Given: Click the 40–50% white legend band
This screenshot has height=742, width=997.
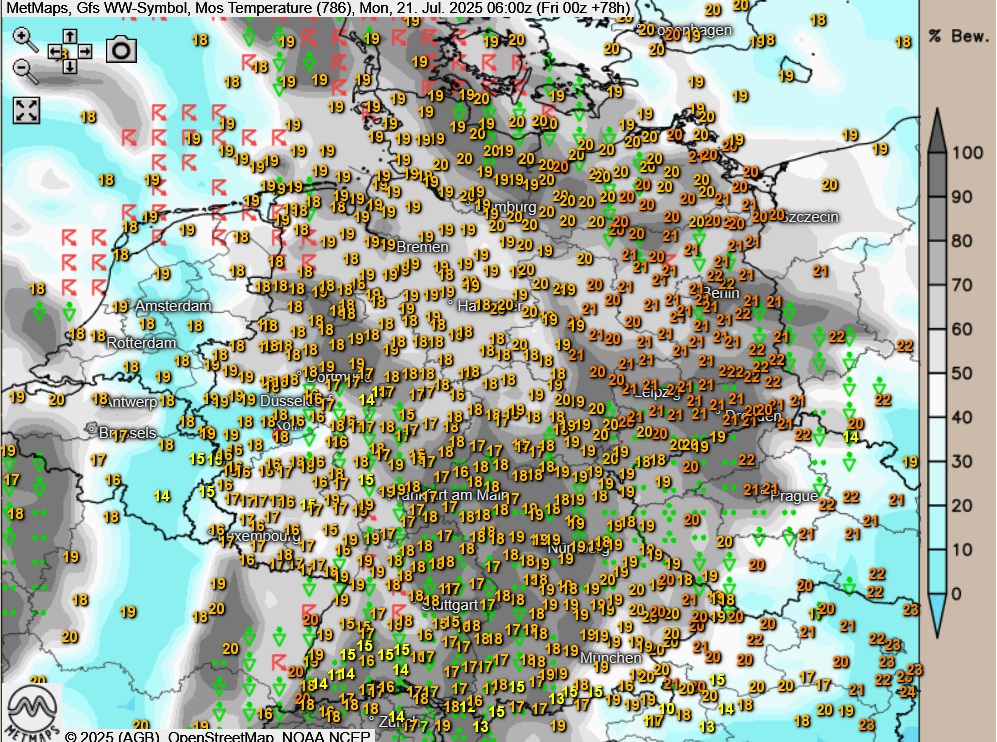Looking at the screenshot, I should [x=937, y=395].
